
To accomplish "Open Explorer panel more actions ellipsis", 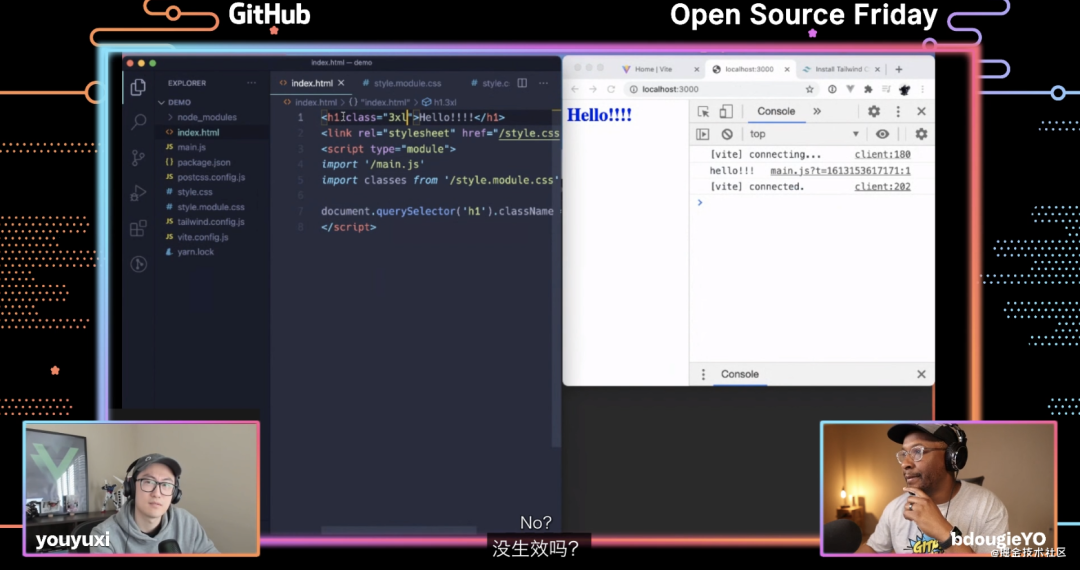I will [251, 83].
